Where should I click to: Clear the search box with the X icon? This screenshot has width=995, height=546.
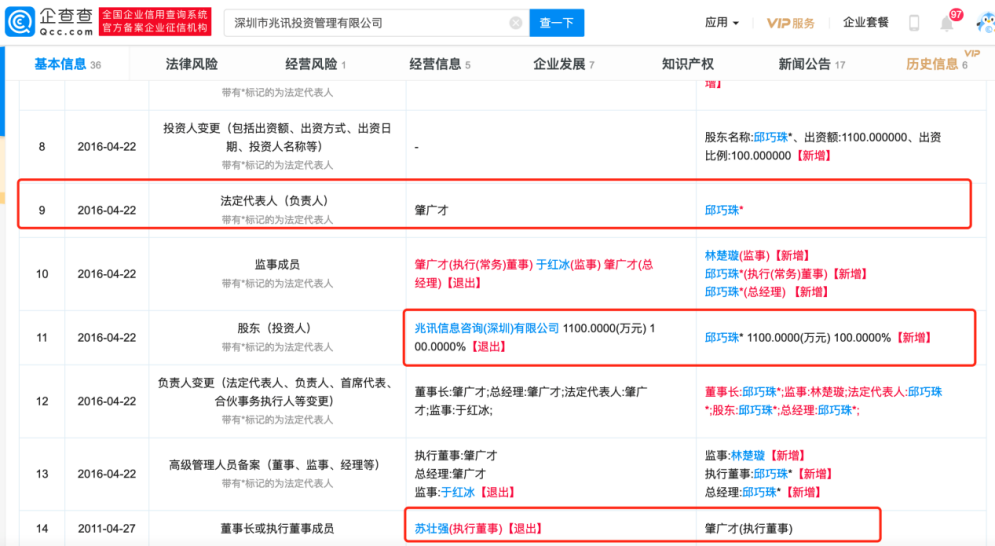[x=516, y=23]
